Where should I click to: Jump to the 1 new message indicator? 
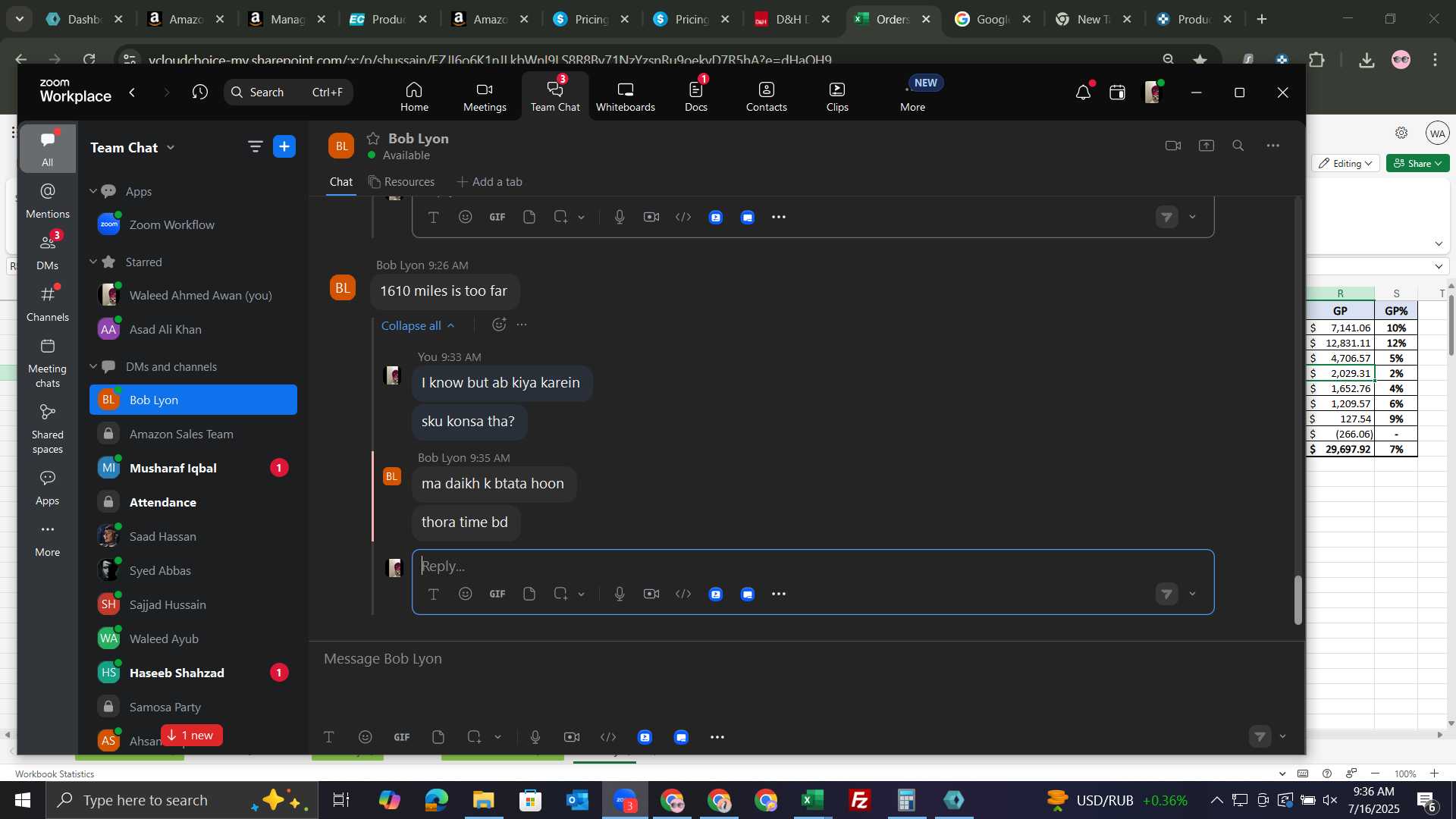click(x=191, y=736)
